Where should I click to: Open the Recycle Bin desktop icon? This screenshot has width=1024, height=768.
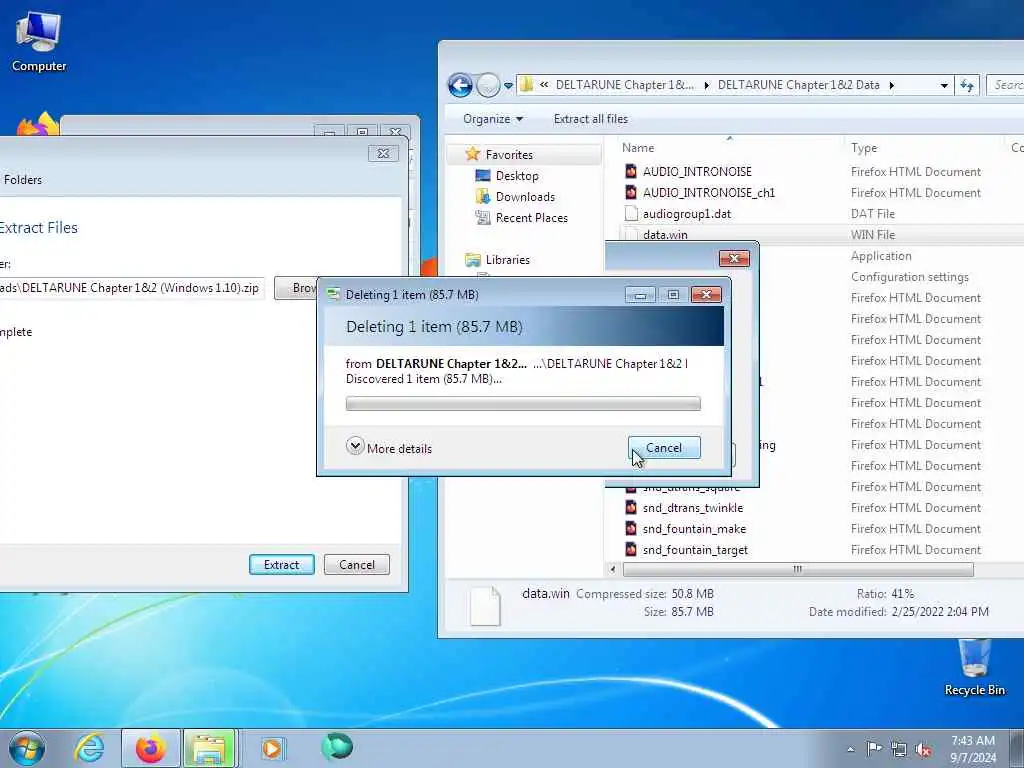click(974, 667)
